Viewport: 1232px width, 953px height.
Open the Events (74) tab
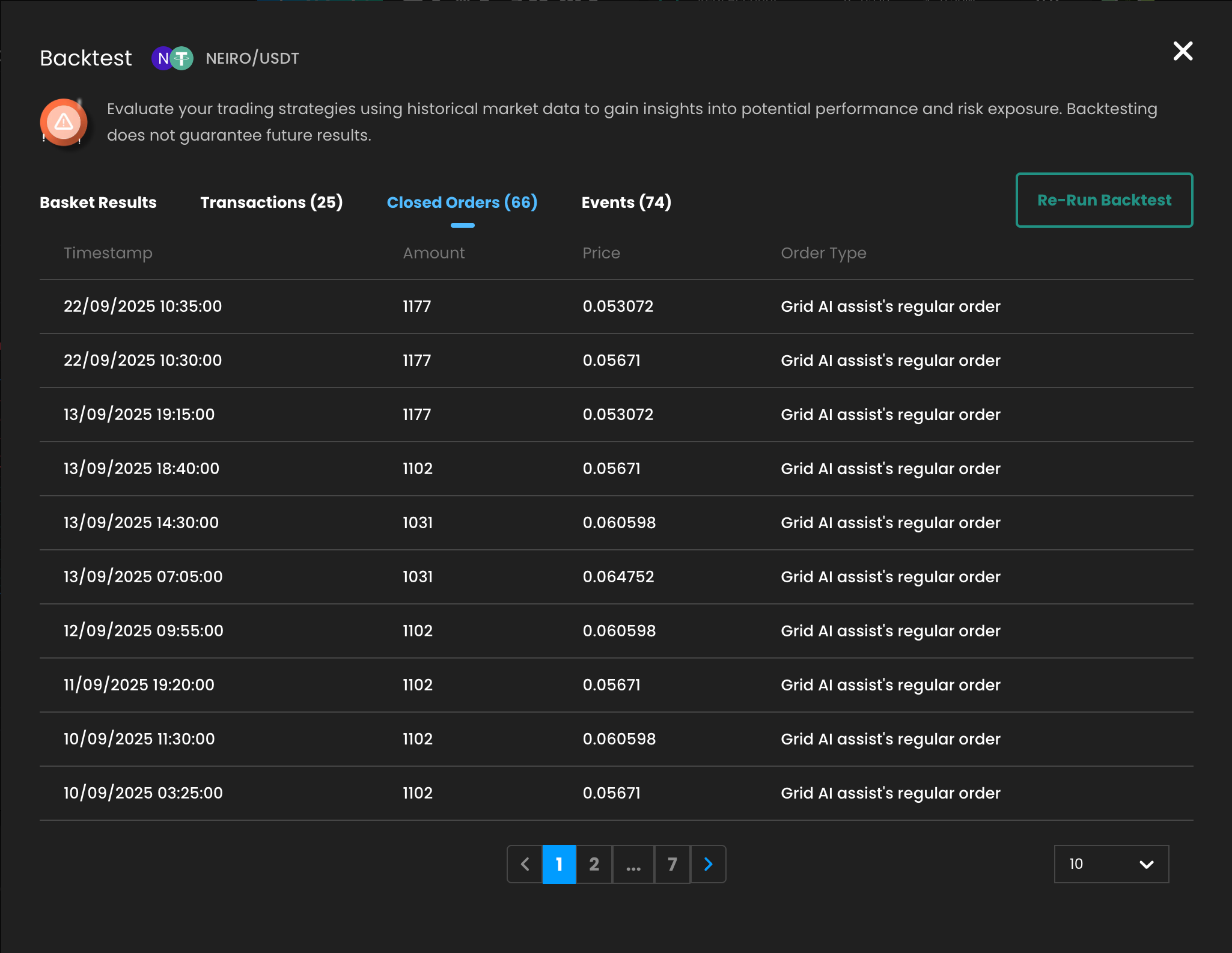(626, 202)
